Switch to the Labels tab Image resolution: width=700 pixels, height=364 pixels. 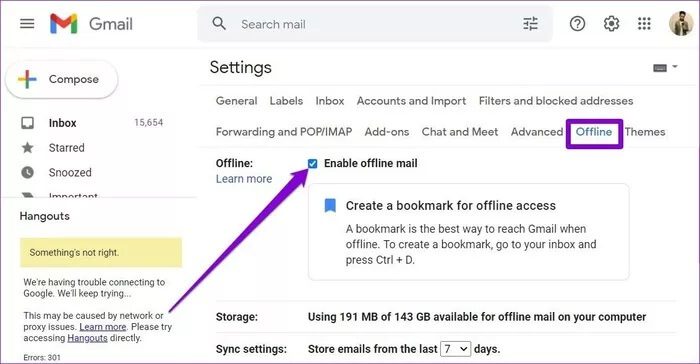(x=286, y=101)
